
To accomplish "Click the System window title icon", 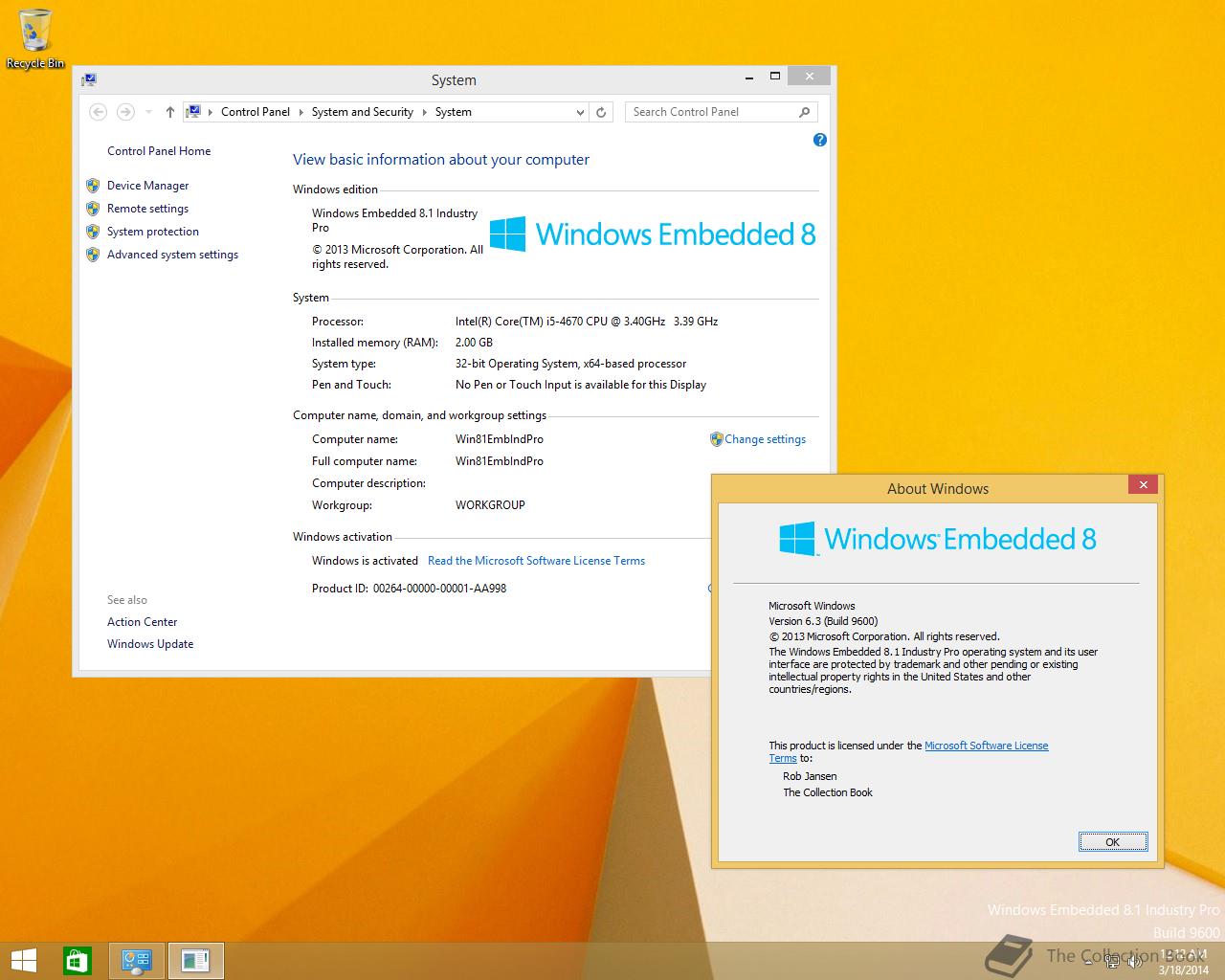I will 89,79.
